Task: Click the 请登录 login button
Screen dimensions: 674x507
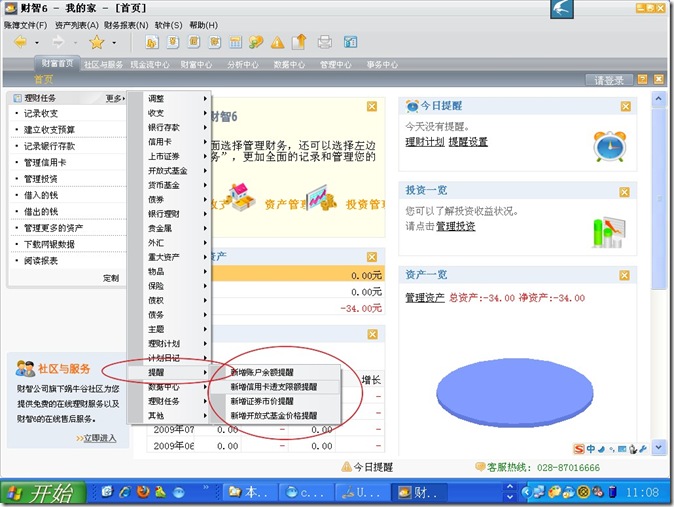Action: point(609,80)
